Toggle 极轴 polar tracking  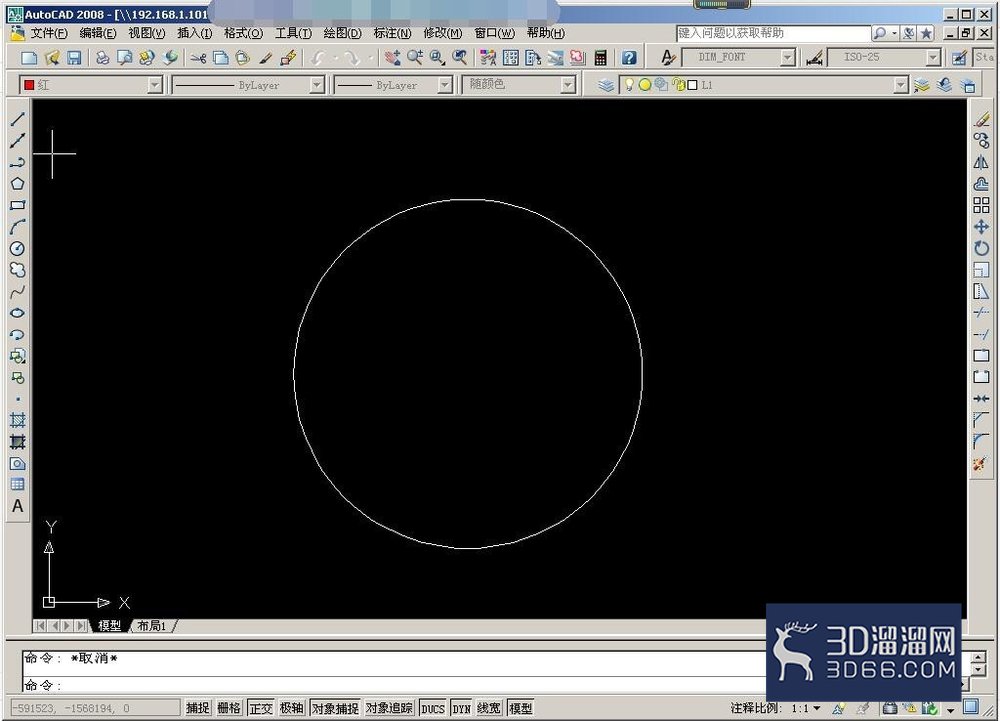tap(291, 708)
